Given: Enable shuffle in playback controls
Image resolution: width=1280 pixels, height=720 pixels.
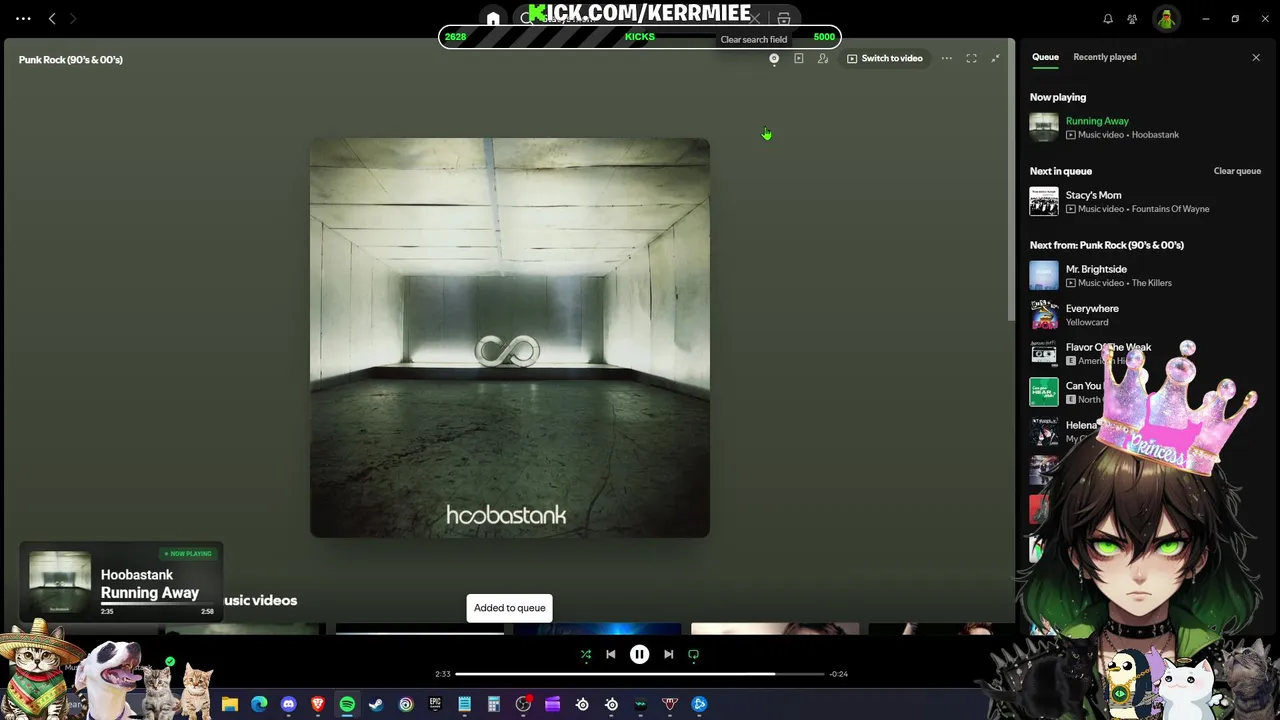Looking at the screenshot, I should point(586,655).
